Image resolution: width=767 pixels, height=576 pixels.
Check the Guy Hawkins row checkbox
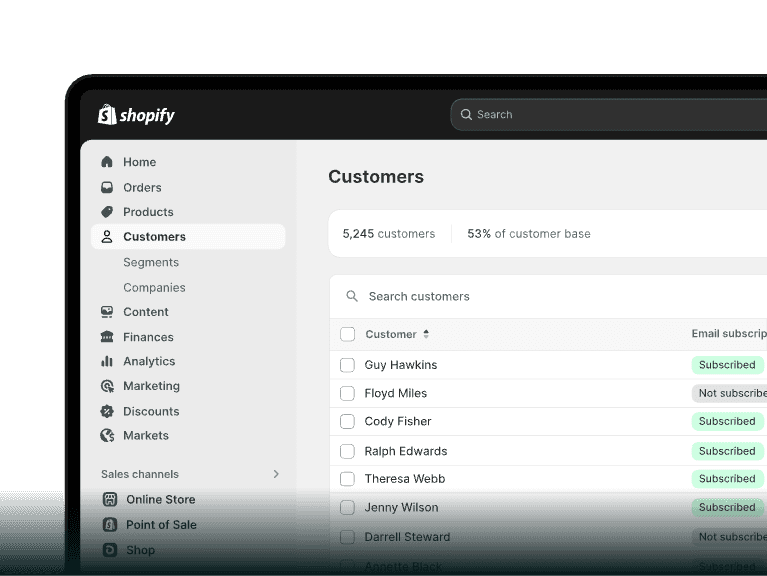(347, 365)
